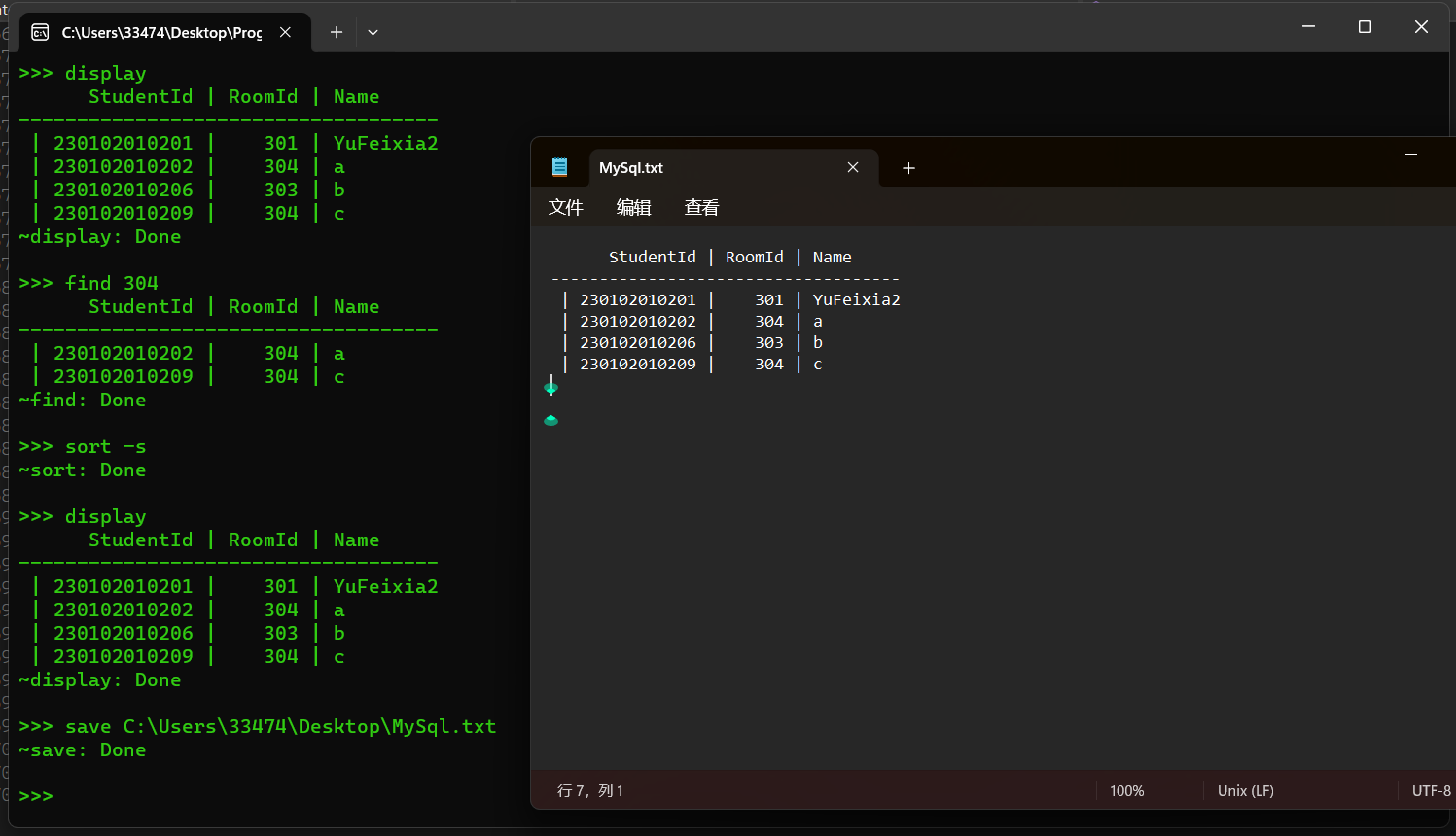
Task: Click the UTF-8 encoding indicator
Action: coord(1431,791)
